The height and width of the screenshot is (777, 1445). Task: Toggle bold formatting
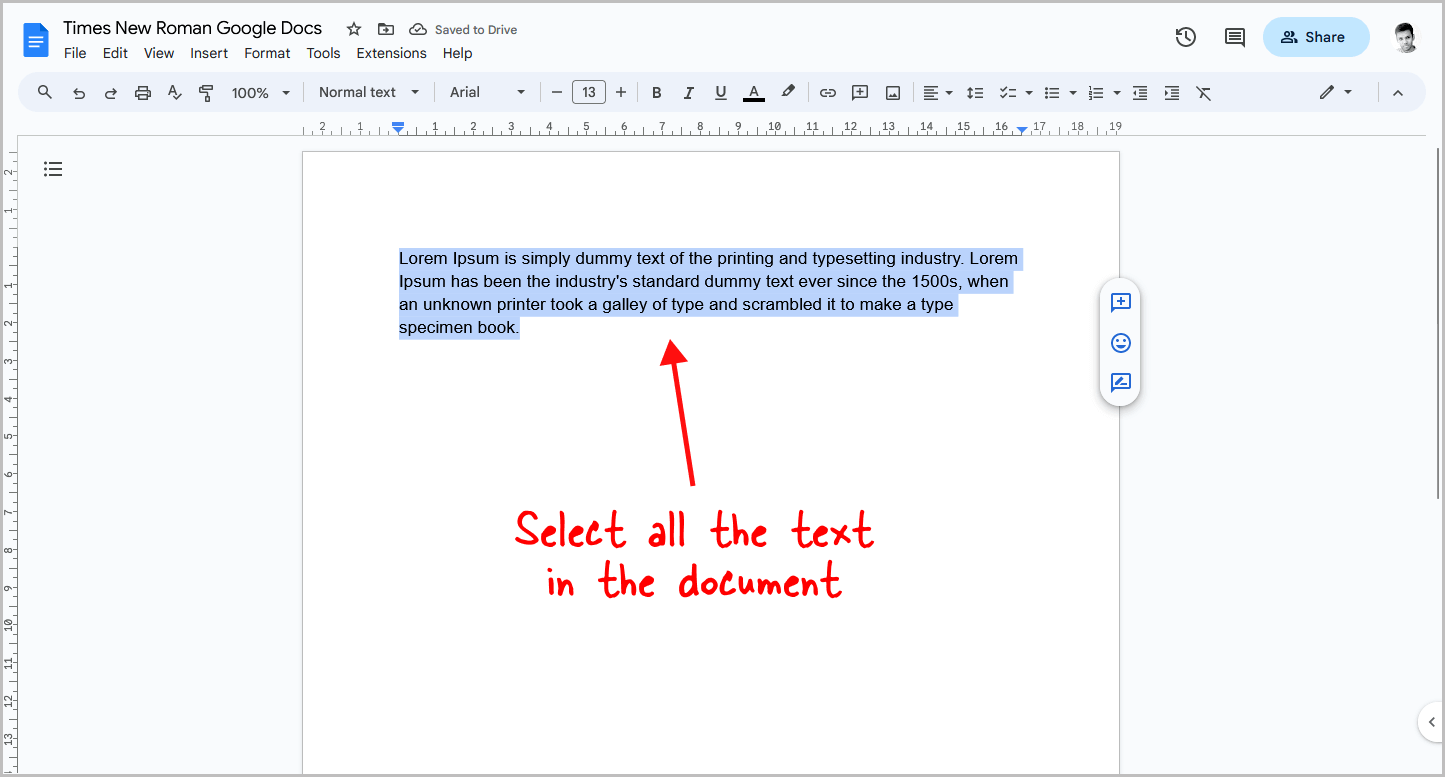coord(656,91)
